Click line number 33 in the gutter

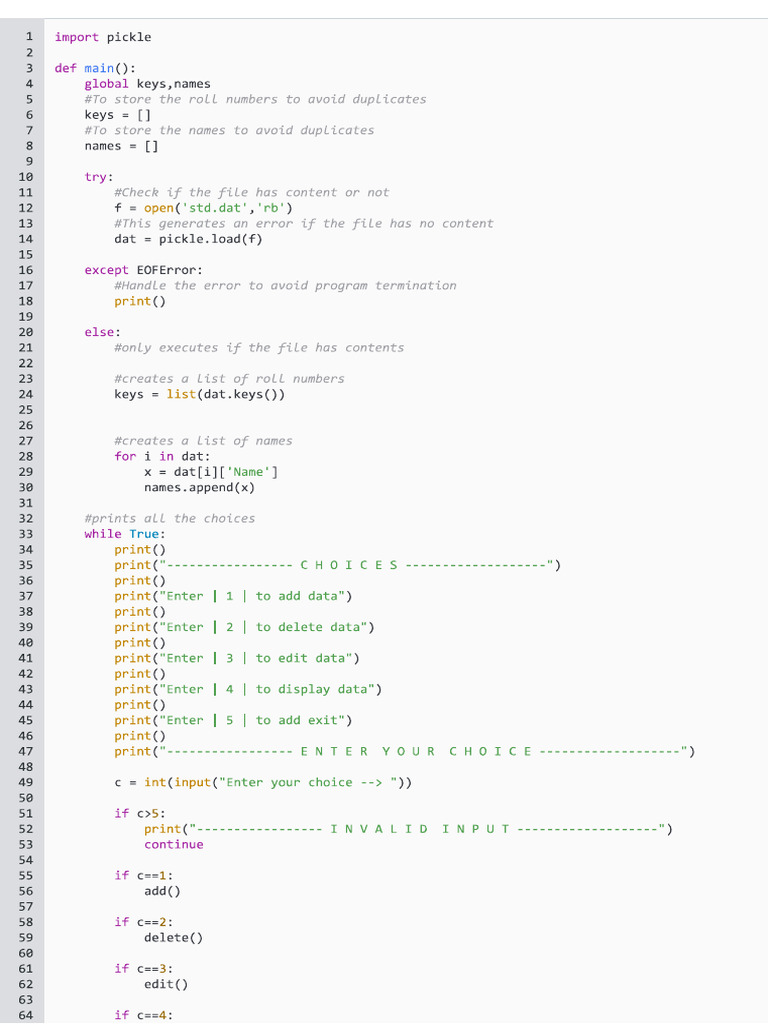25,534
